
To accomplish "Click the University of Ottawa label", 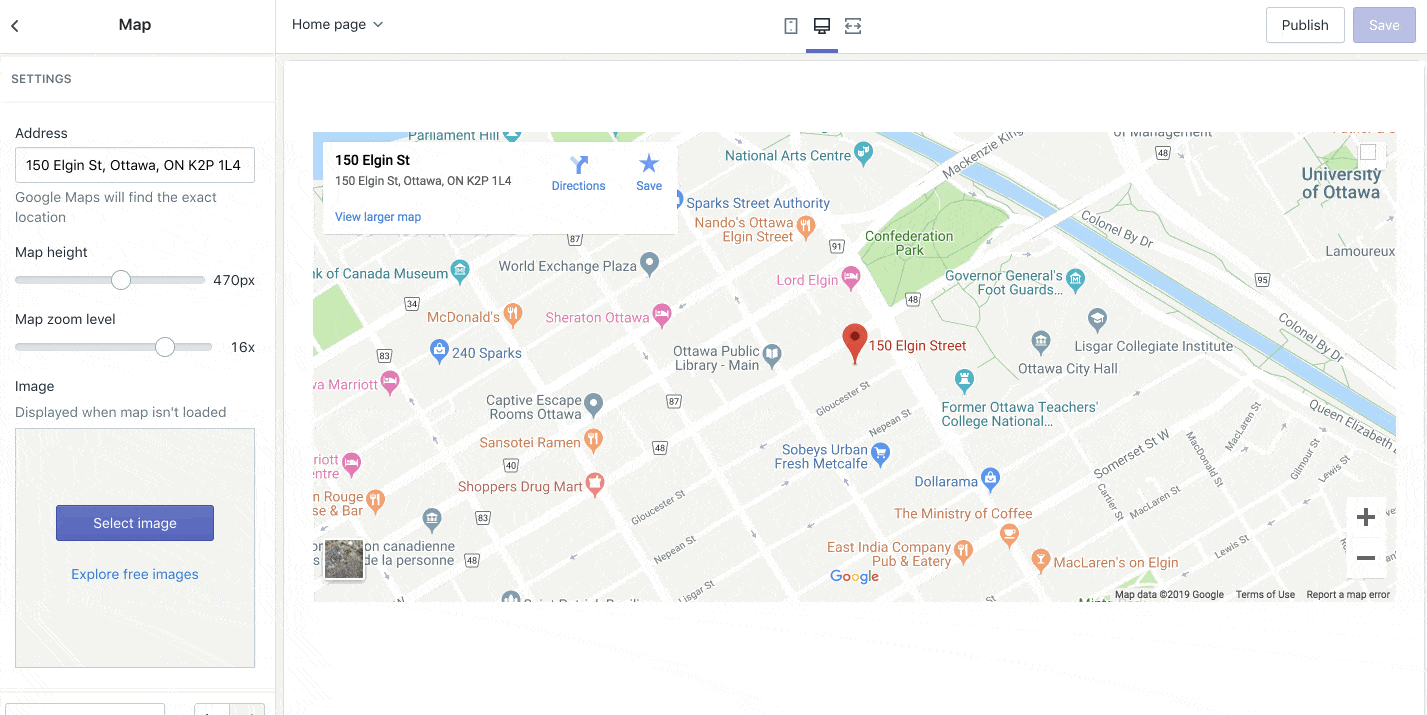I will pos(1341,183).
